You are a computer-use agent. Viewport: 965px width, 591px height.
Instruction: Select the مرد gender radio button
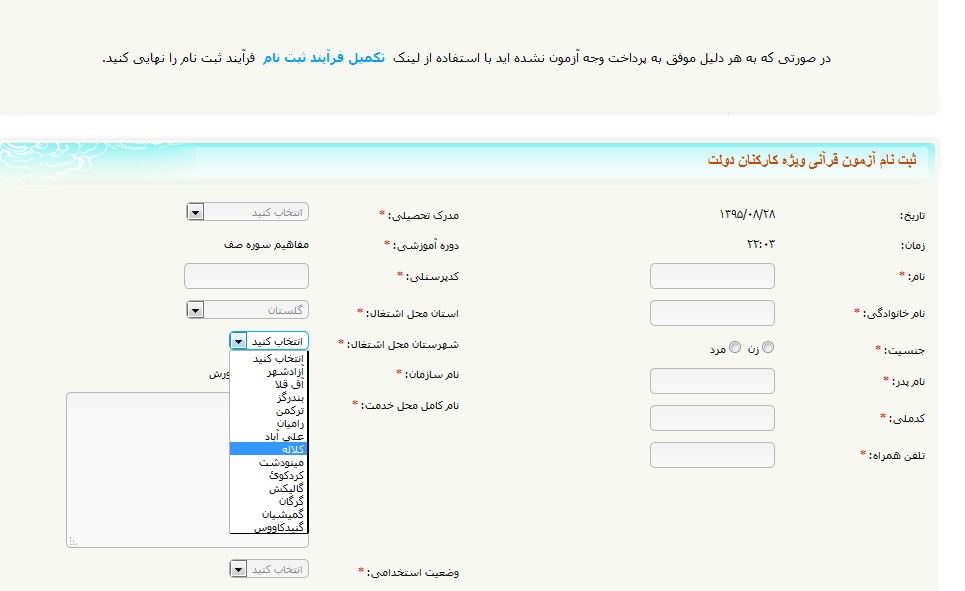coord(735,347)
